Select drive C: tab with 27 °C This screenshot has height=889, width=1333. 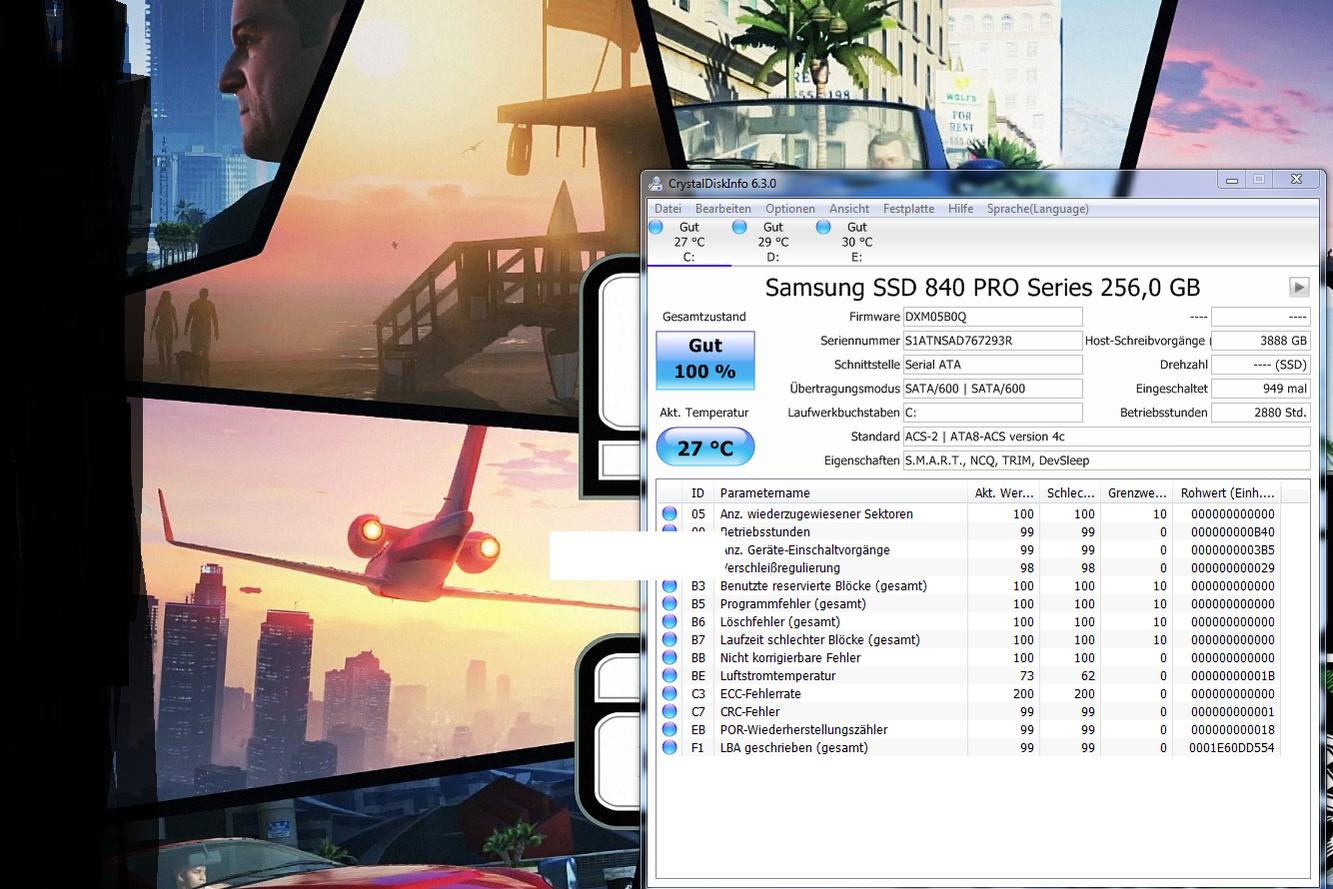click(x=688, y=242)
